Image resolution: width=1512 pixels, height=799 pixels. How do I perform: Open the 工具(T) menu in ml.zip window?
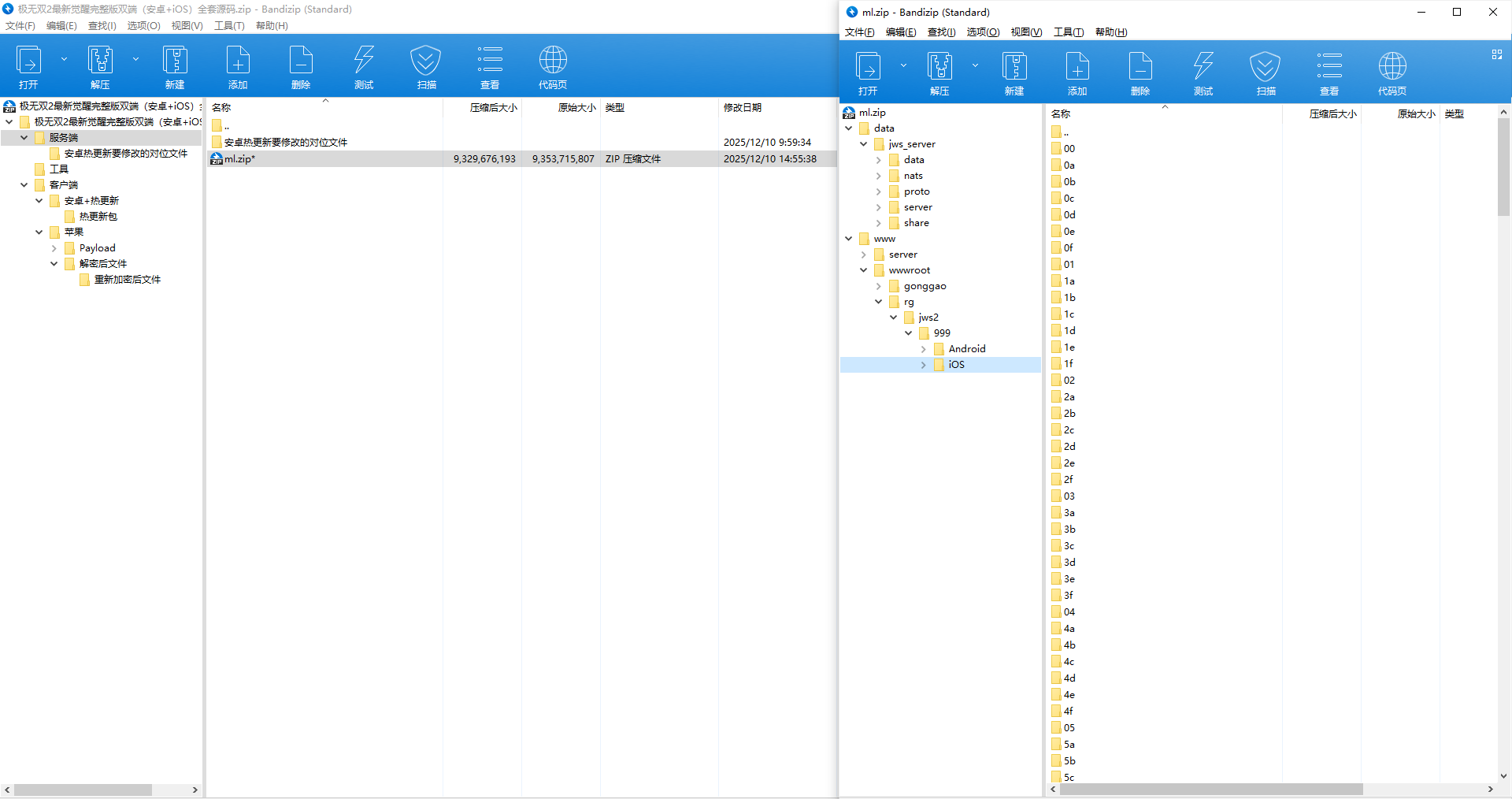pyautogui.click(x=1068, y=32)
